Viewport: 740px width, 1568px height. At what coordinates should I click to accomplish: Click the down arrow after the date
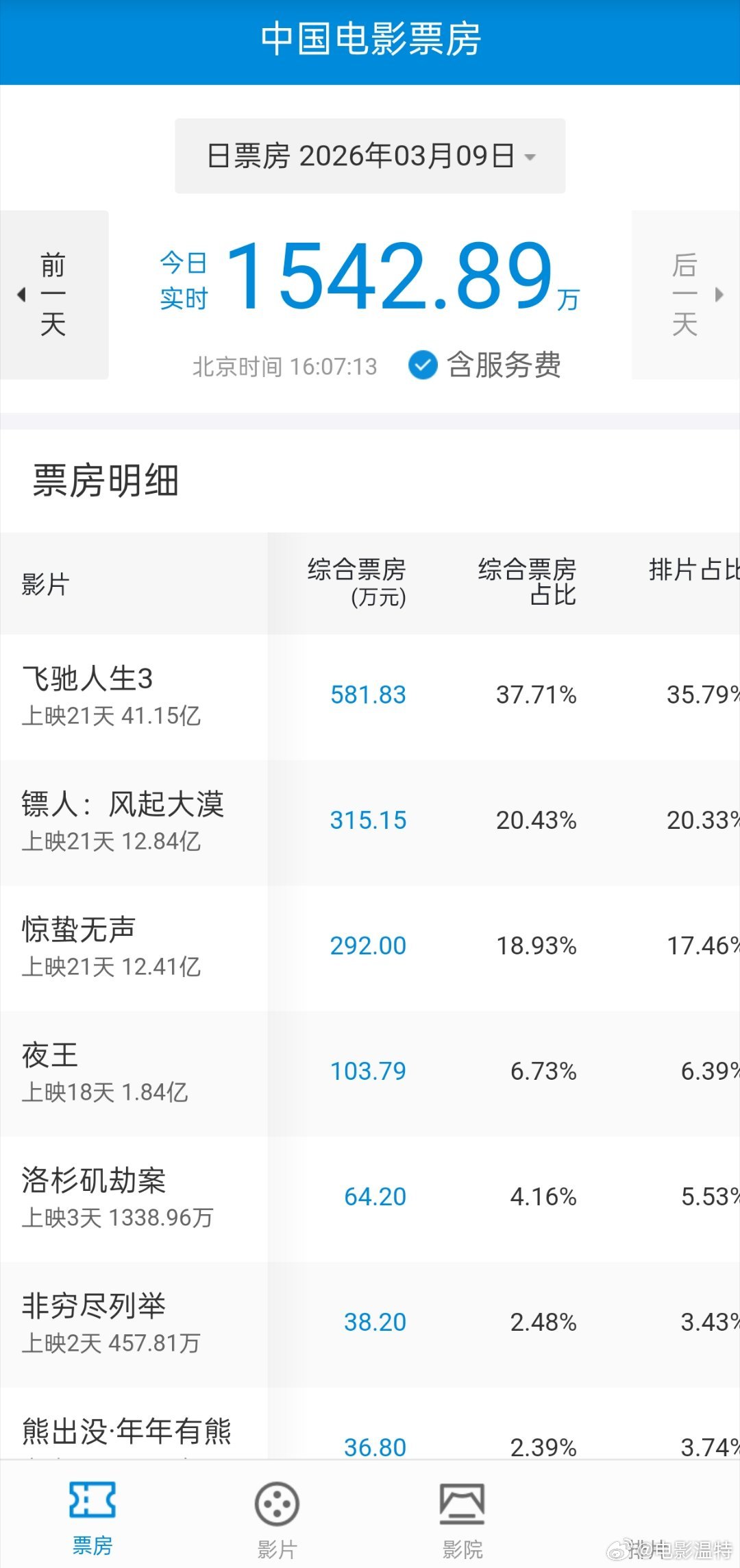[531, 158]
